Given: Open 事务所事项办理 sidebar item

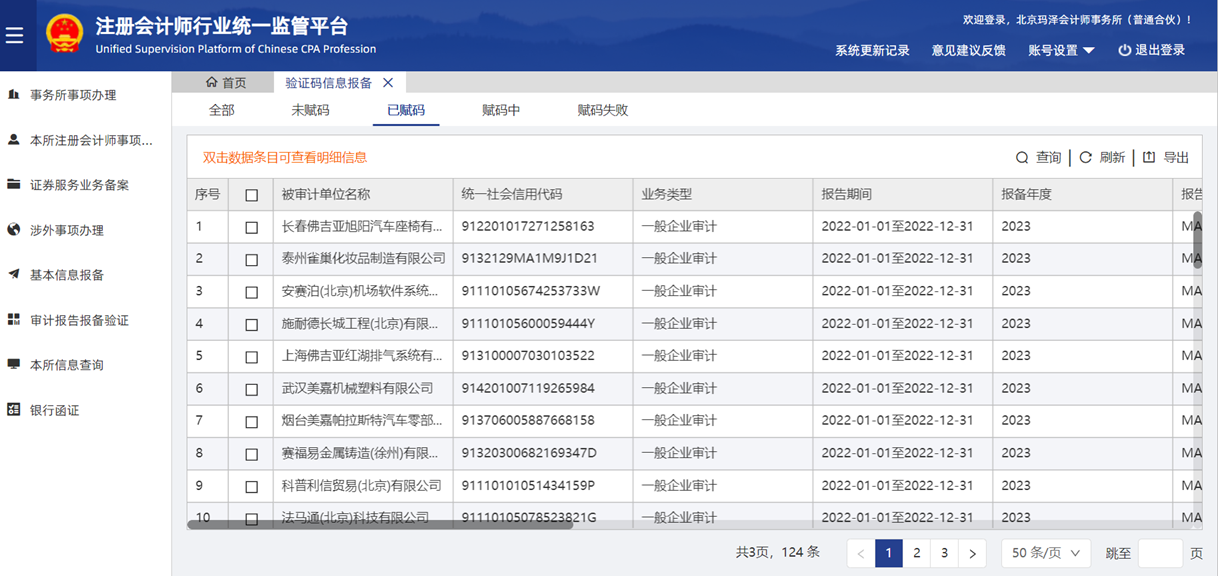Looking at the screenshot, I should tap(73, 95).
